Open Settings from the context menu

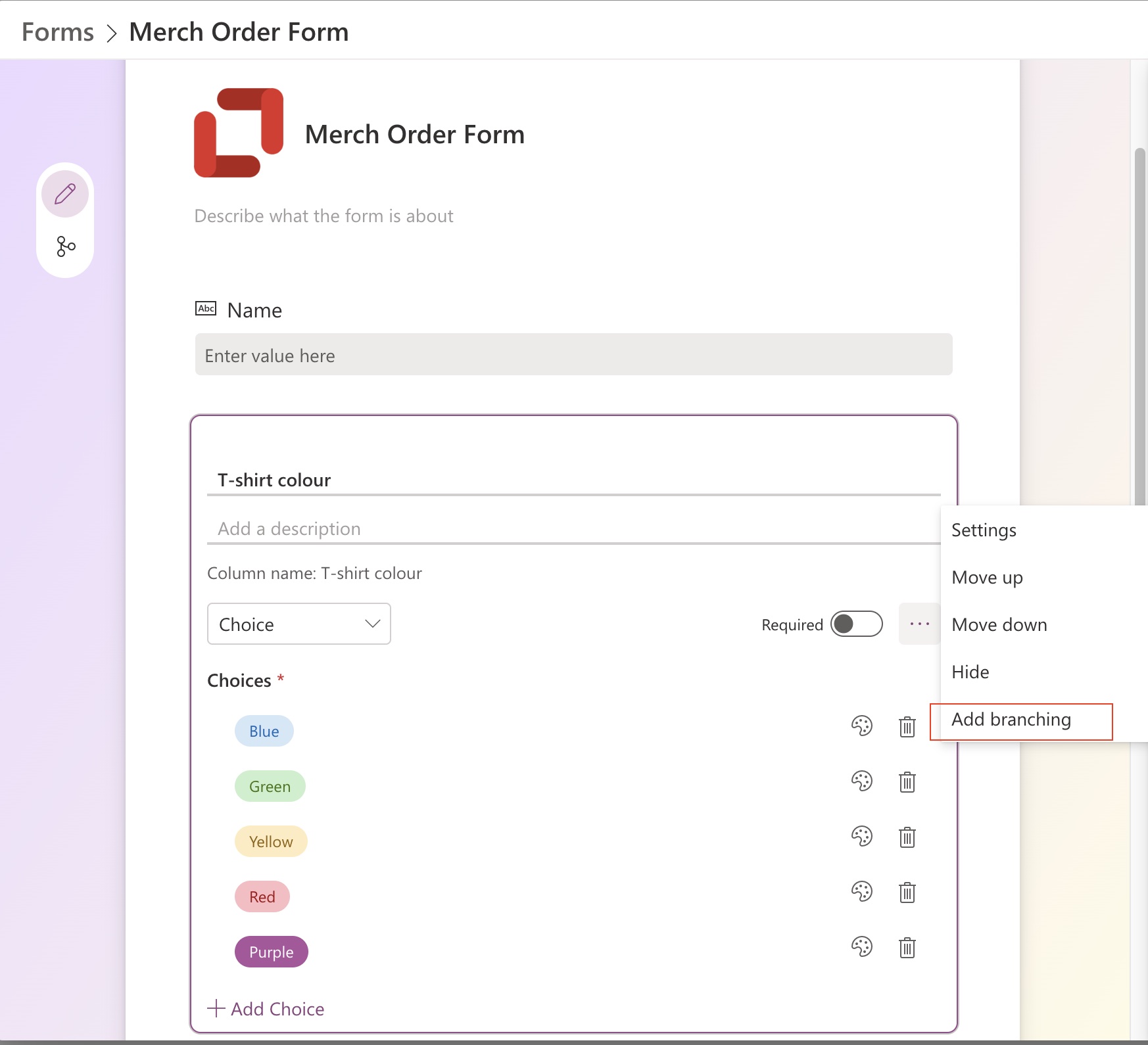pos(984,530)
